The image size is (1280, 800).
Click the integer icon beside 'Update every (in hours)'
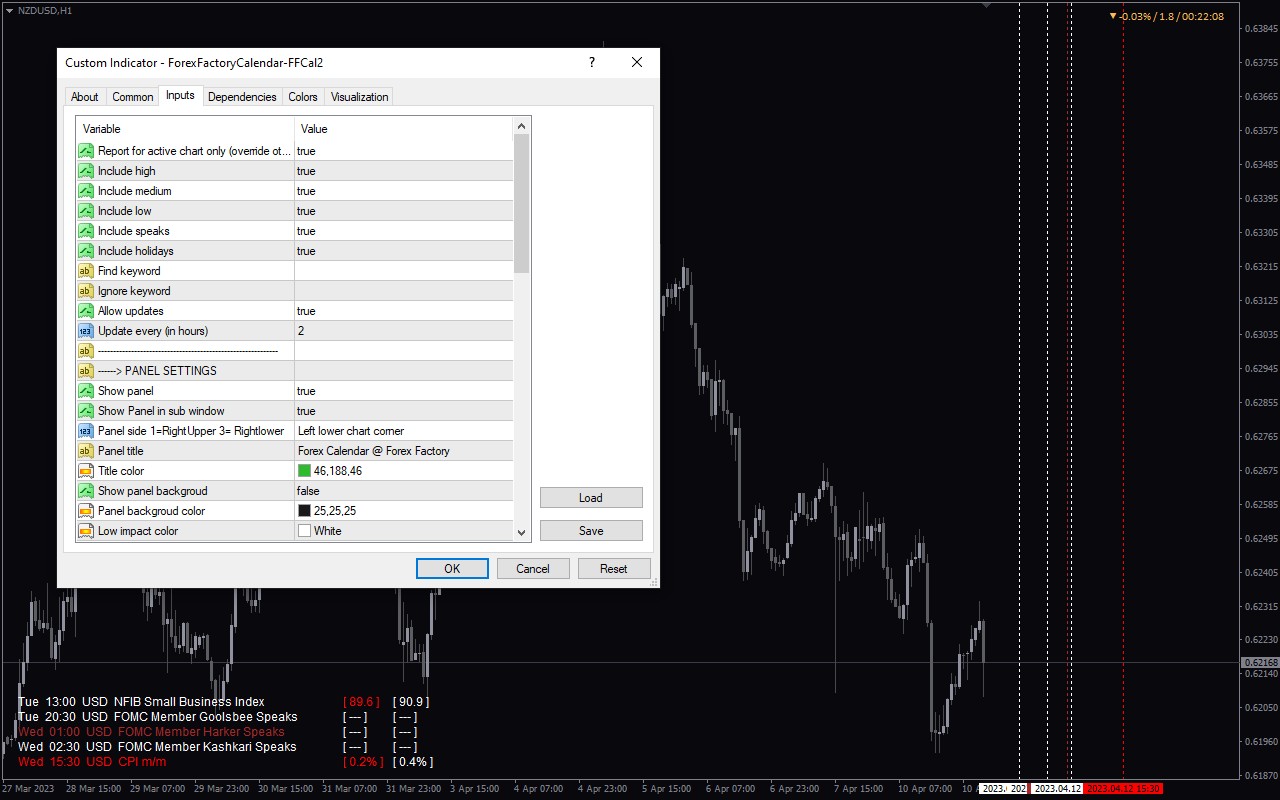(86, 331)
